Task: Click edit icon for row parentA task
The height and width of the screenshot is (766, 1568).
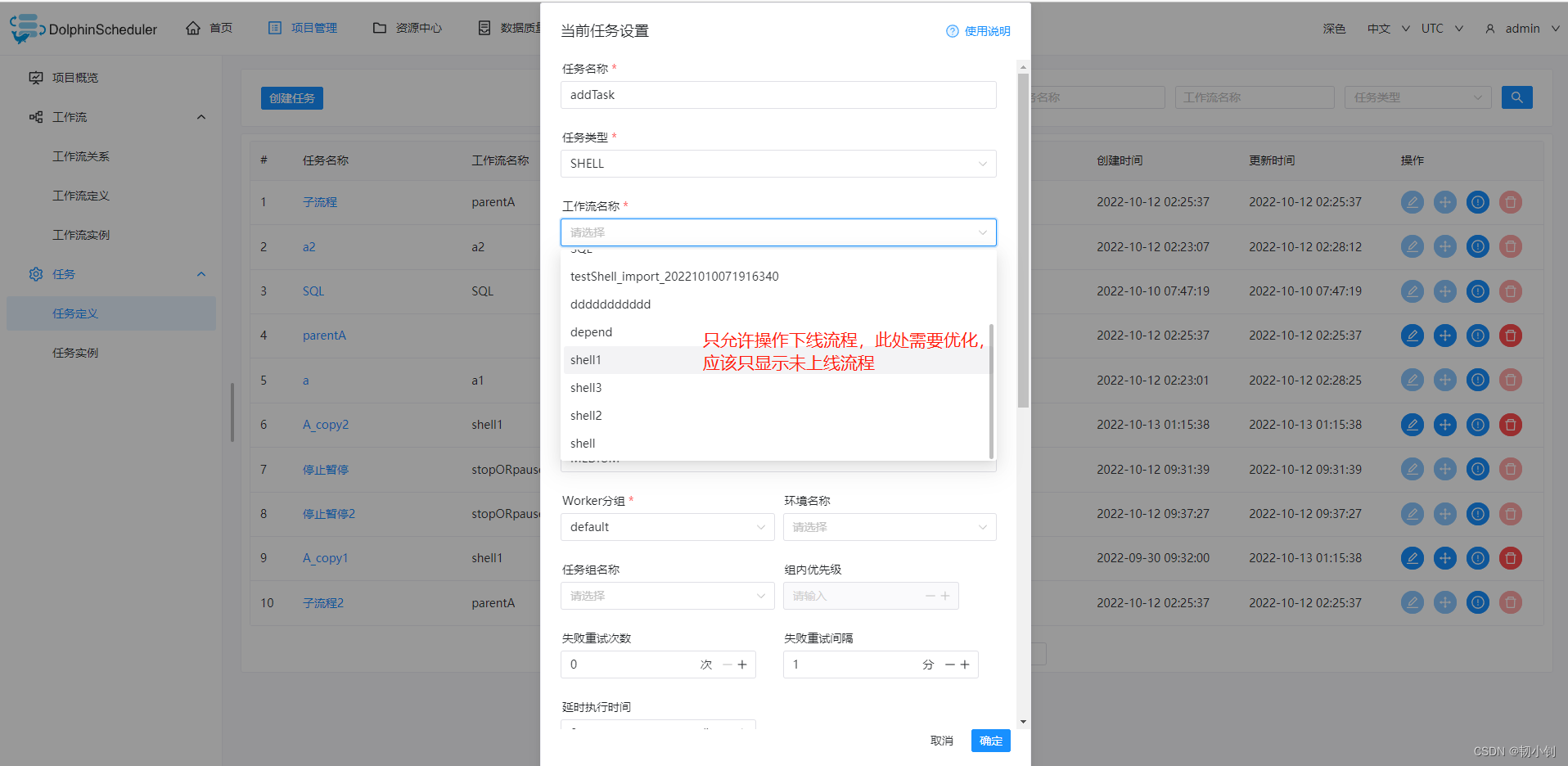Action: (1412, 336)
